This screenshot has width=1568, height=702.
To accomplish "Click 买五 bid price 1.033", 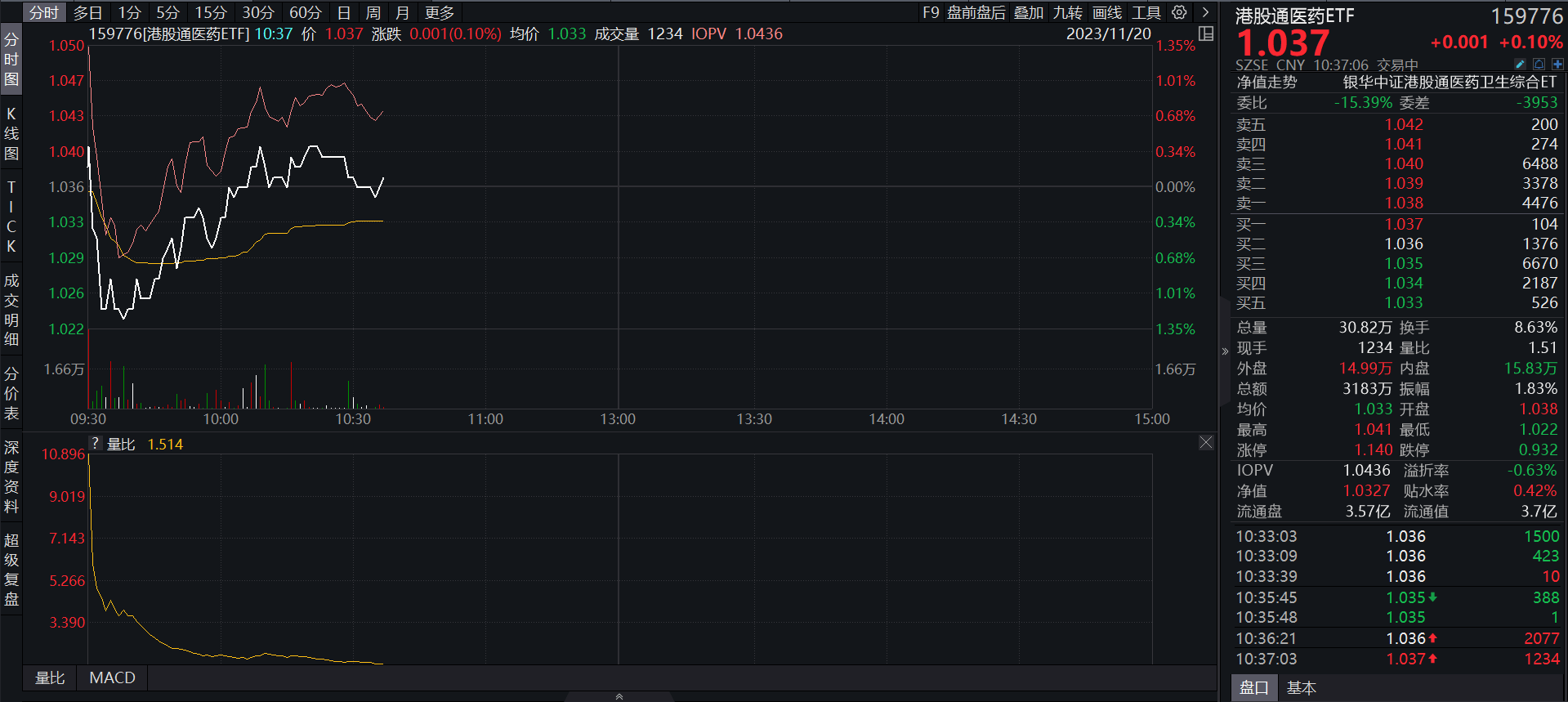I will coord(1404,302).
